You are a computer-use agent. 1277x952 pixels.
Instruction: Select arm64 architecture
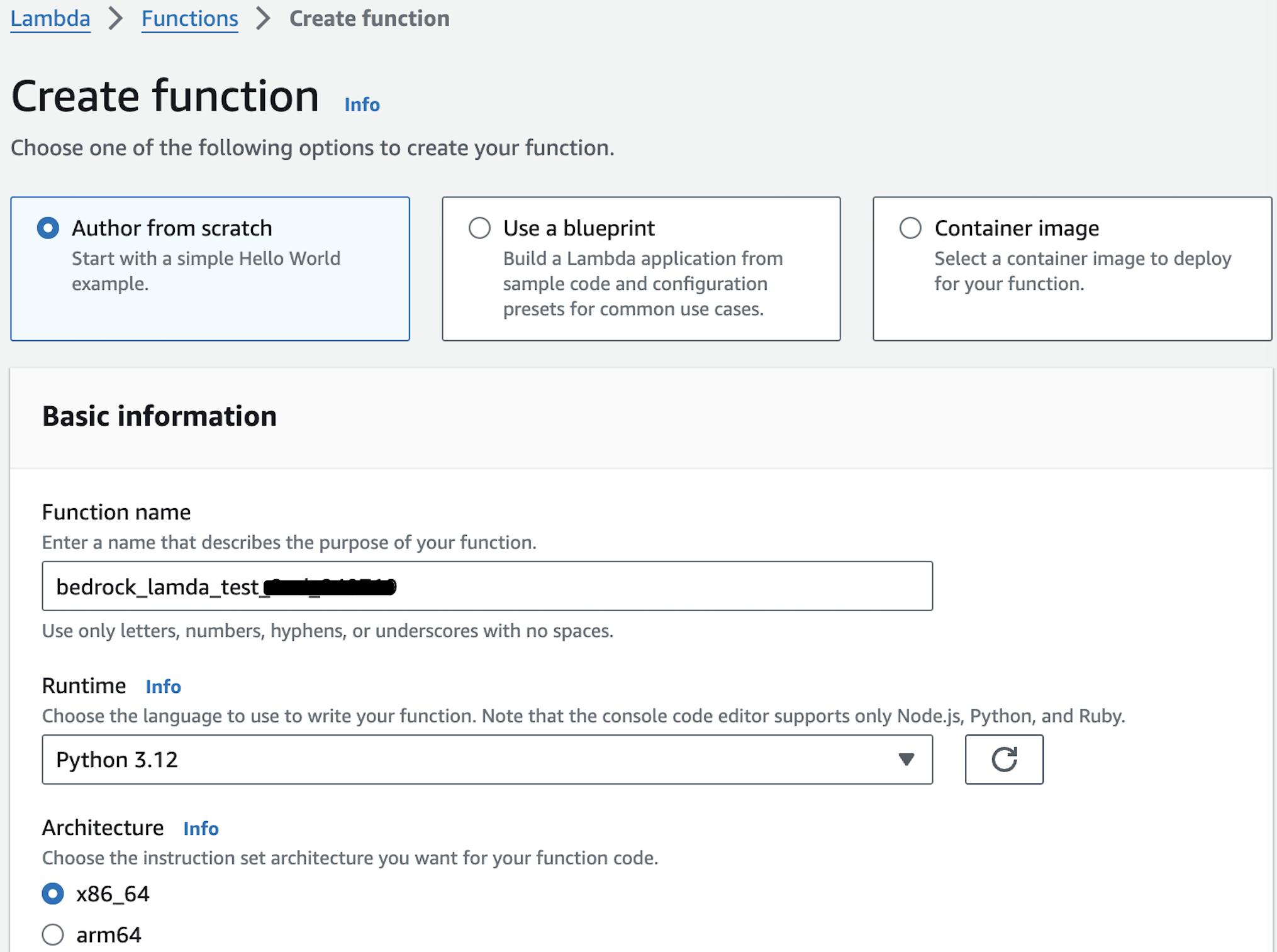[53, 934]
